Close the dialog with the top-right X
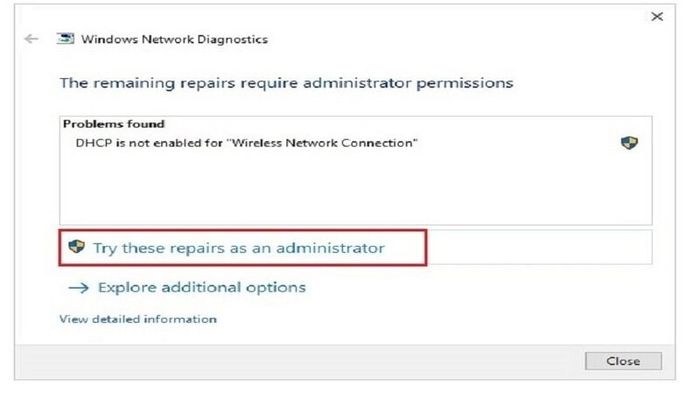 [x=657, y=17]
